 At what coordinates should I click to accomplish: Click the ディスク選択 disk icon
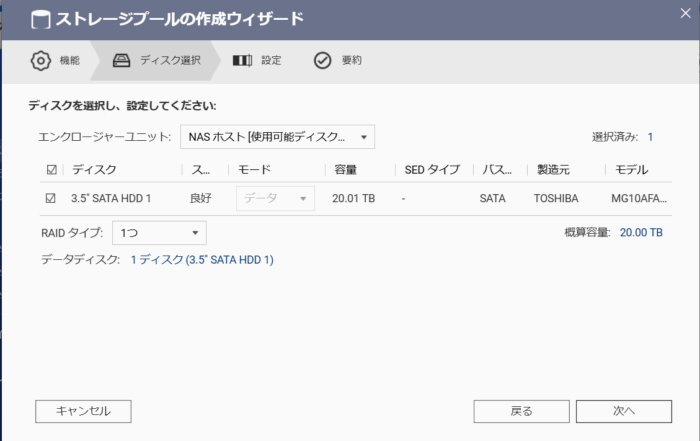tap(121, 60)
